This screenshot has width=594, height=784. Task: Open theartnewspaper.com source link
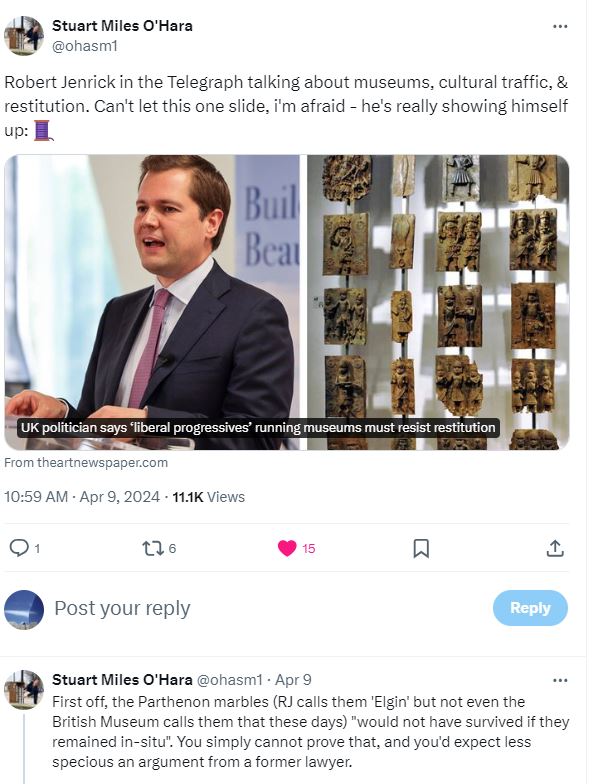pyautogui.click(x=86, y=462)
